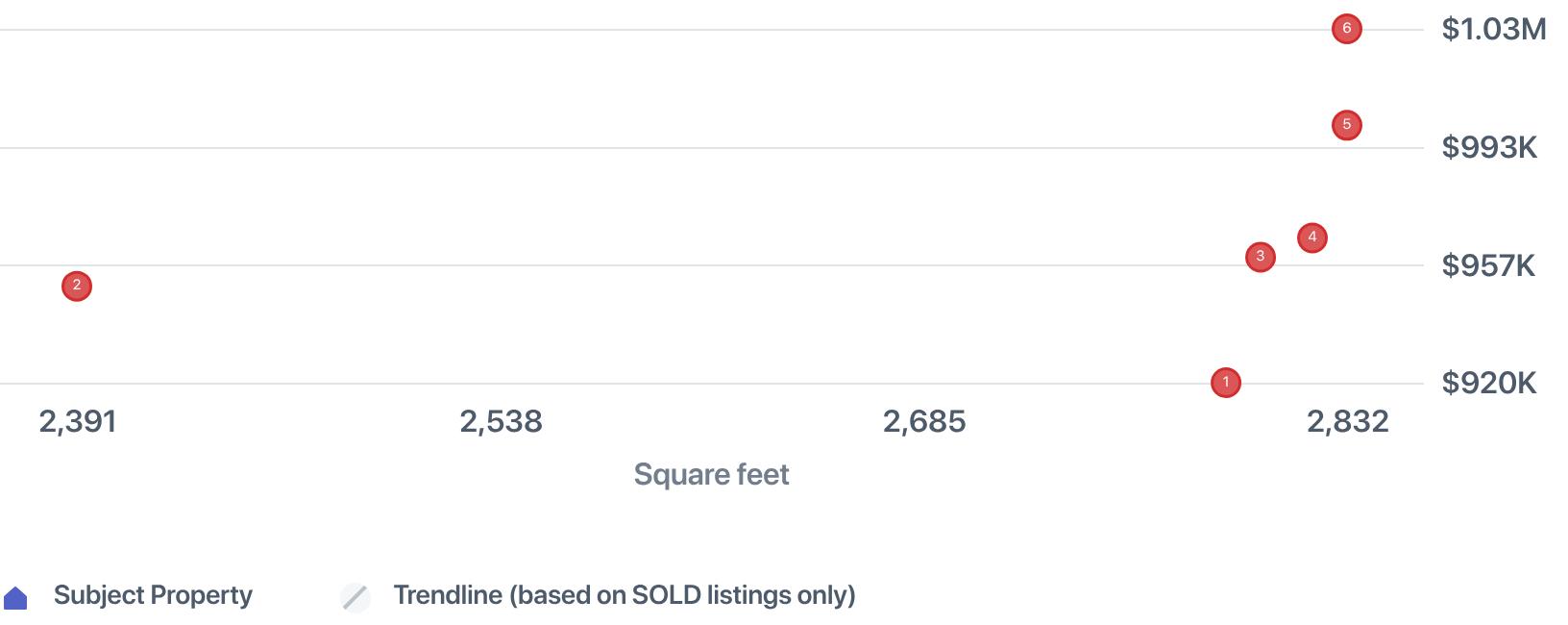Click the $1.03M price axis label
The height and width of the screenshot is (625, 1568).
tap(1493, 30)
